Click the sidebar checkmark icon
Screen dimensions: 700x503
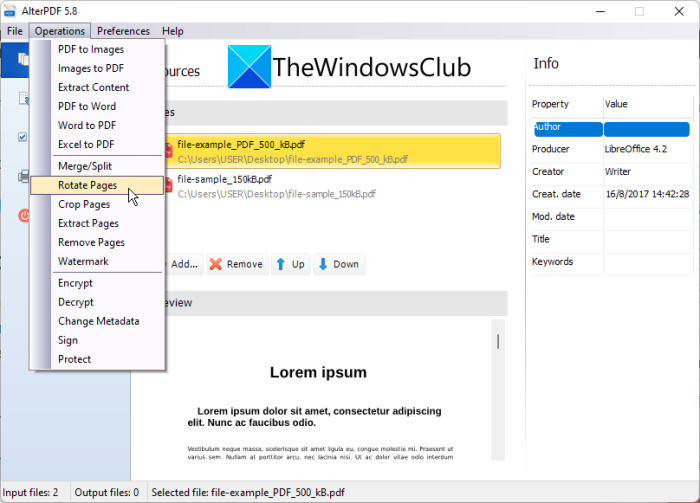click(x=22, y=137)
